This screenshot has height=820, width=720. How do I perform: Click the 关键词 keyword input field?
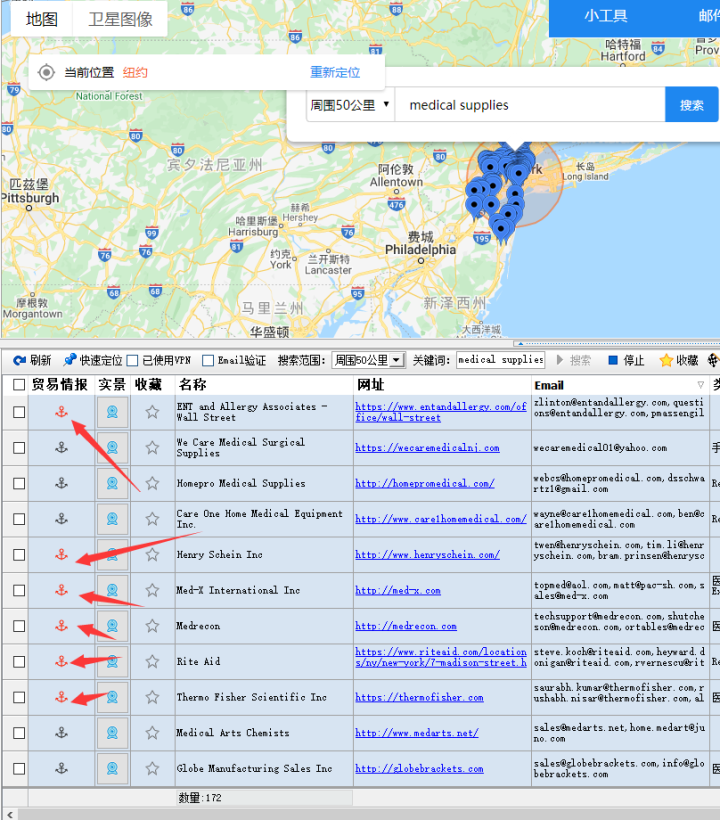[500, 360]
